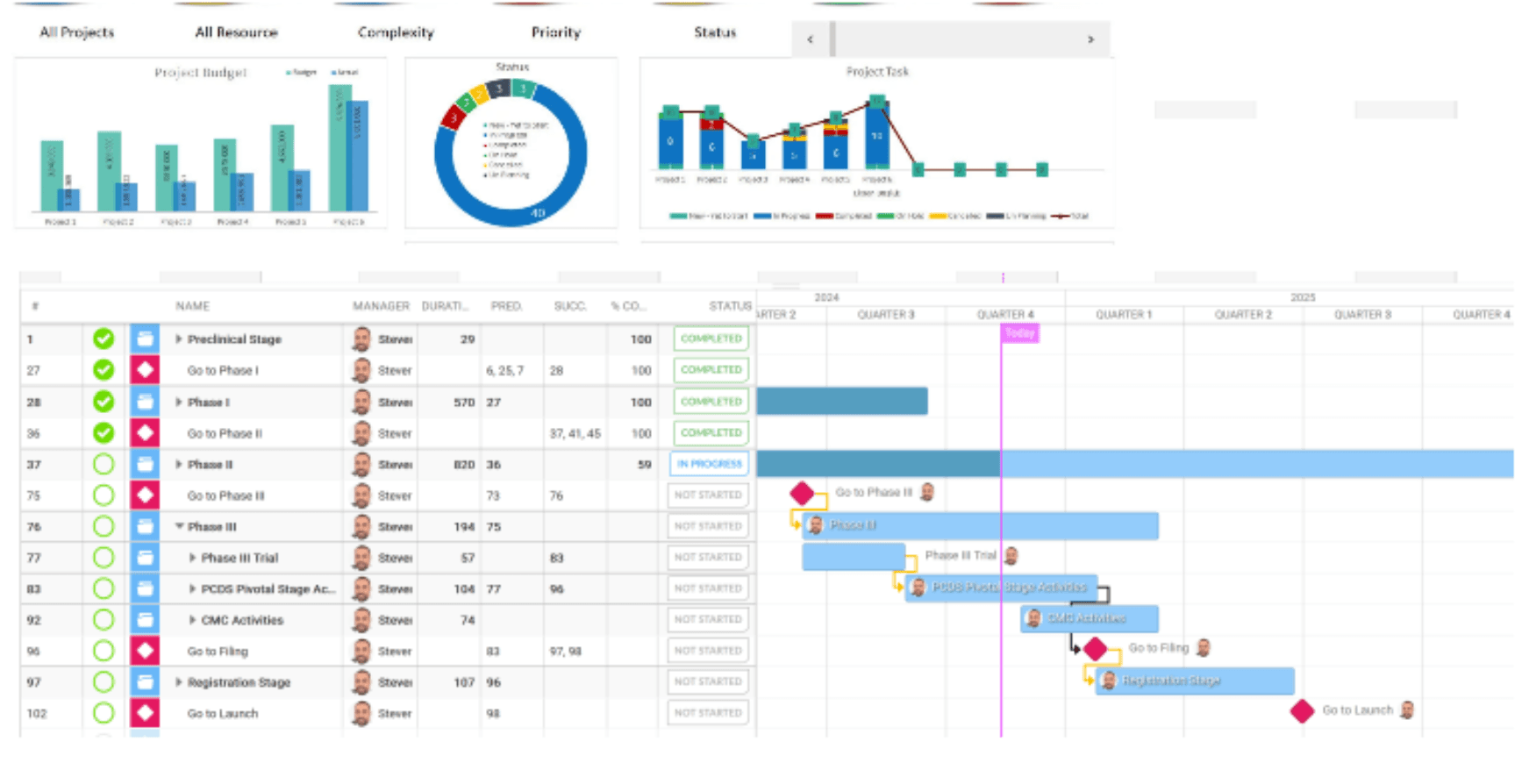The width and height of the screenshot is (1529, 784).
Task: Click the folder icon in Phase III row
Action: click(145, 526)
